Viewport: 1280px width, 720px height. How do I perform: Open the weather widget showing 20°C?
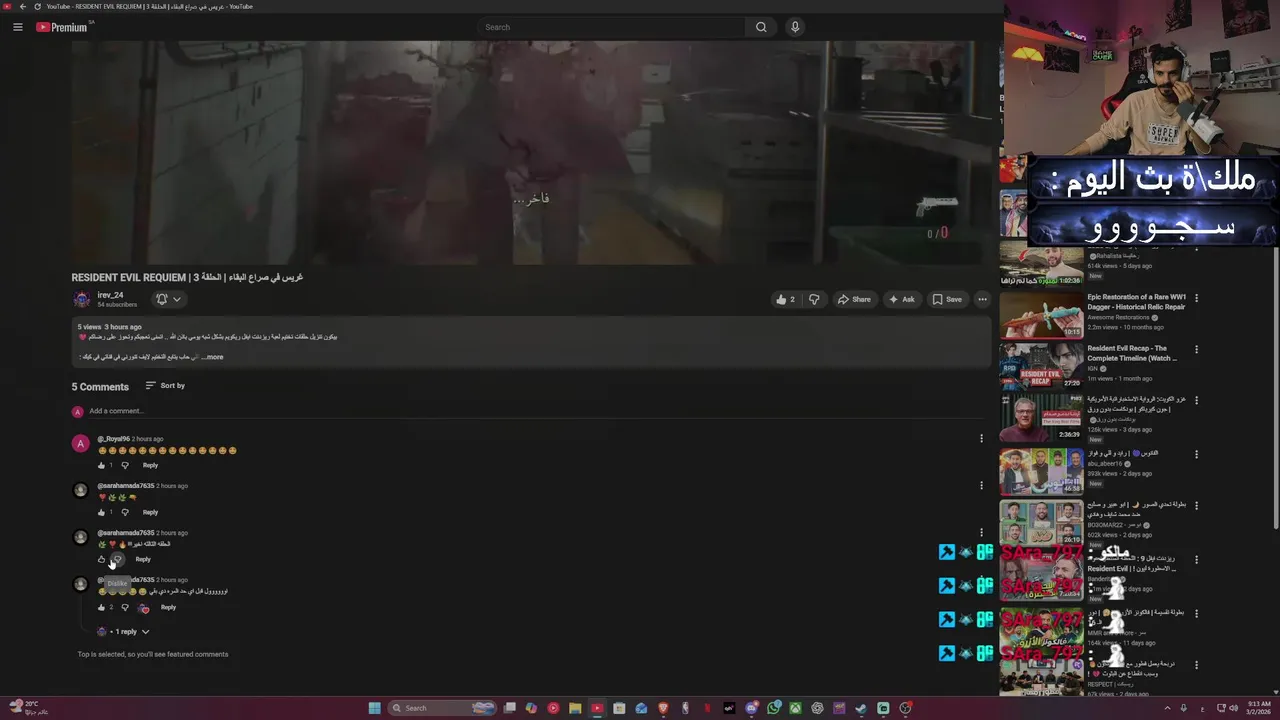click(x=26, y=708)
